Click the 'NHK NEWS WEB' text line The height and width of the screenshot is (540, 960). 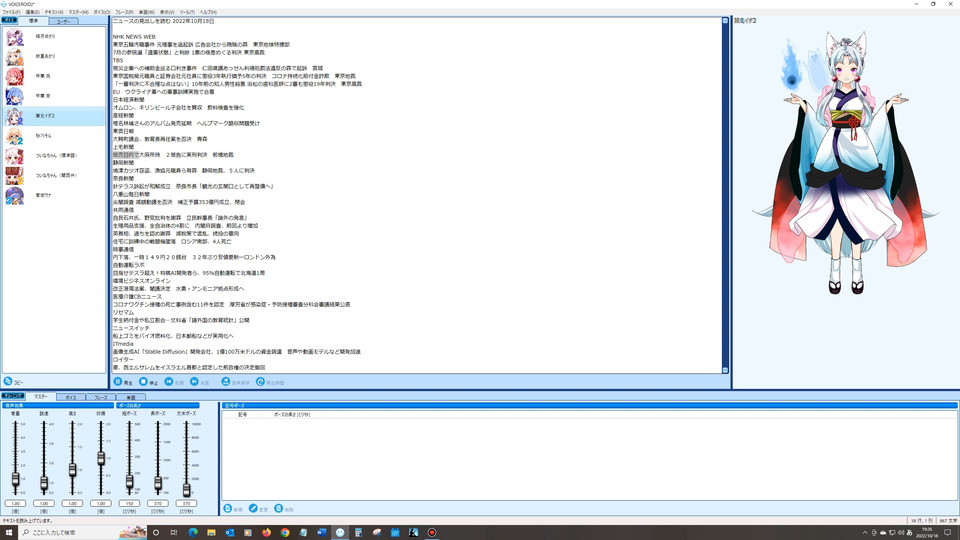134,37
